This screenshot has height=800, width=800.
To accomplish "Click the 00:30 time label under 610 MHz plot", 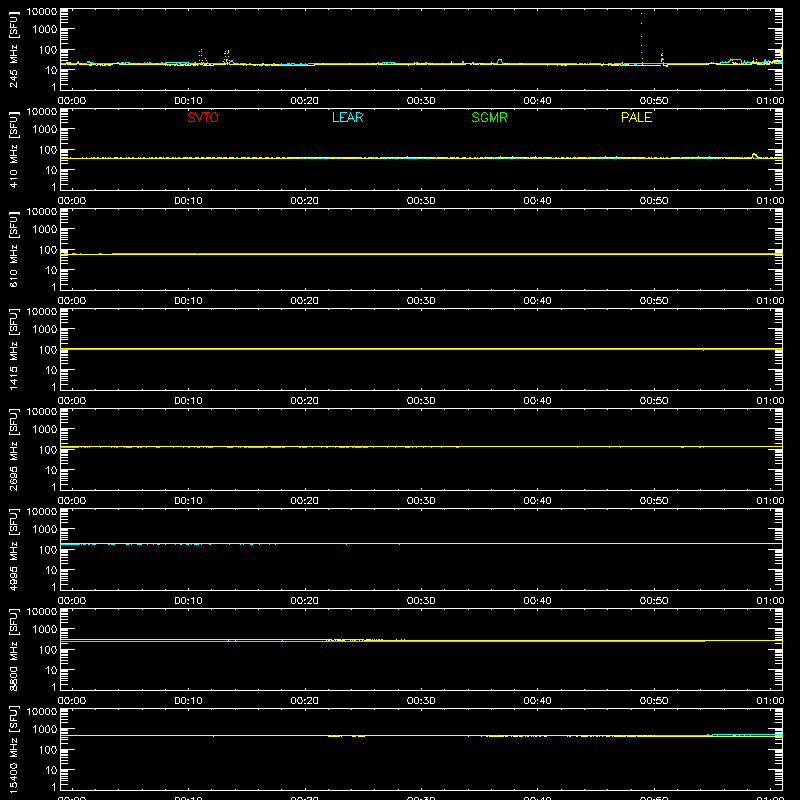I will tap(421, 301).
